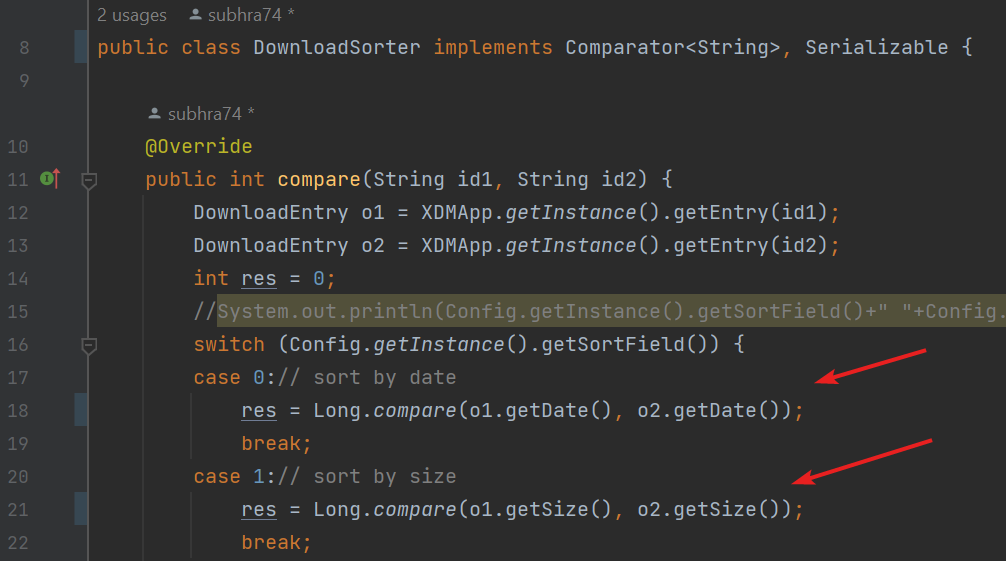Click the Comparator<String> interface name

tap(672, 47)
